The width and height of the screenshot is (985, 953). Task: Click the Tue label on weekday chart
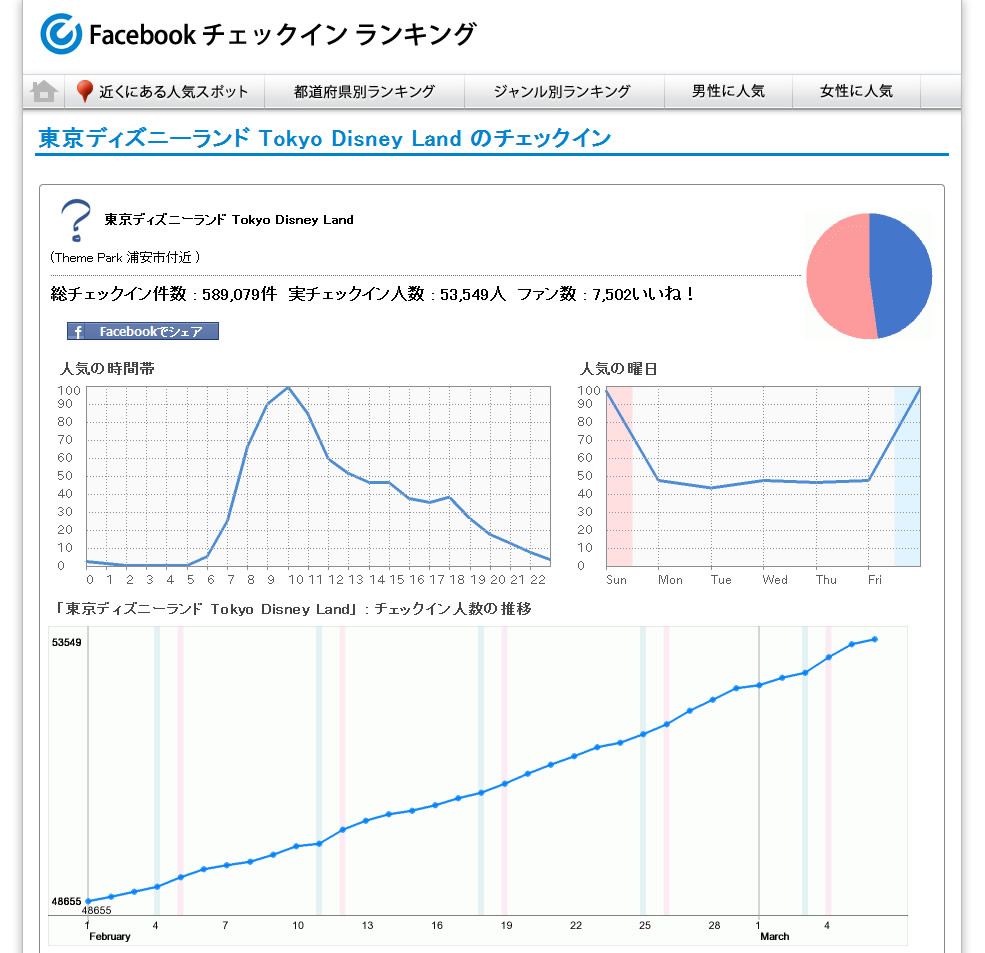point(721,580)
